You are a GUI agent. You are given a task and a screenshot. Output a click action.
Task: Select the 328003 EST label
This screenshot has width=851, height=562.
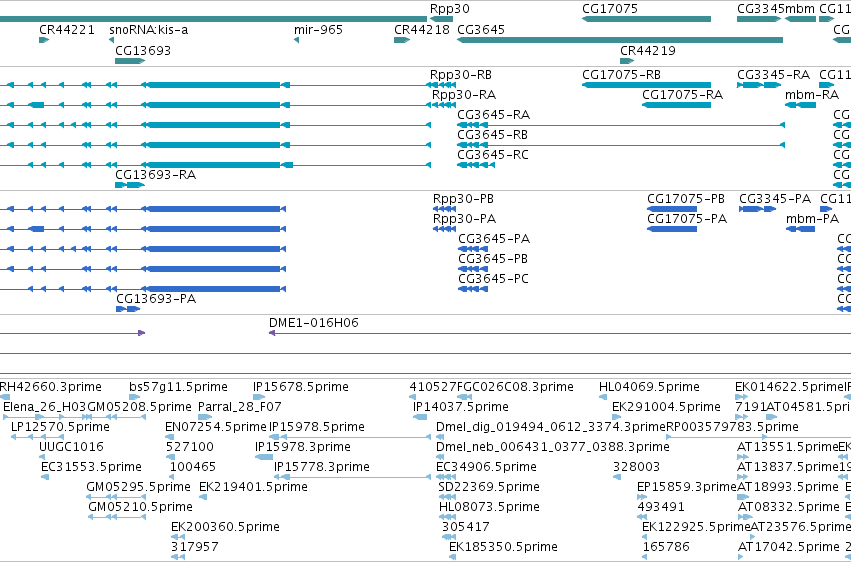tap(636, 468)
